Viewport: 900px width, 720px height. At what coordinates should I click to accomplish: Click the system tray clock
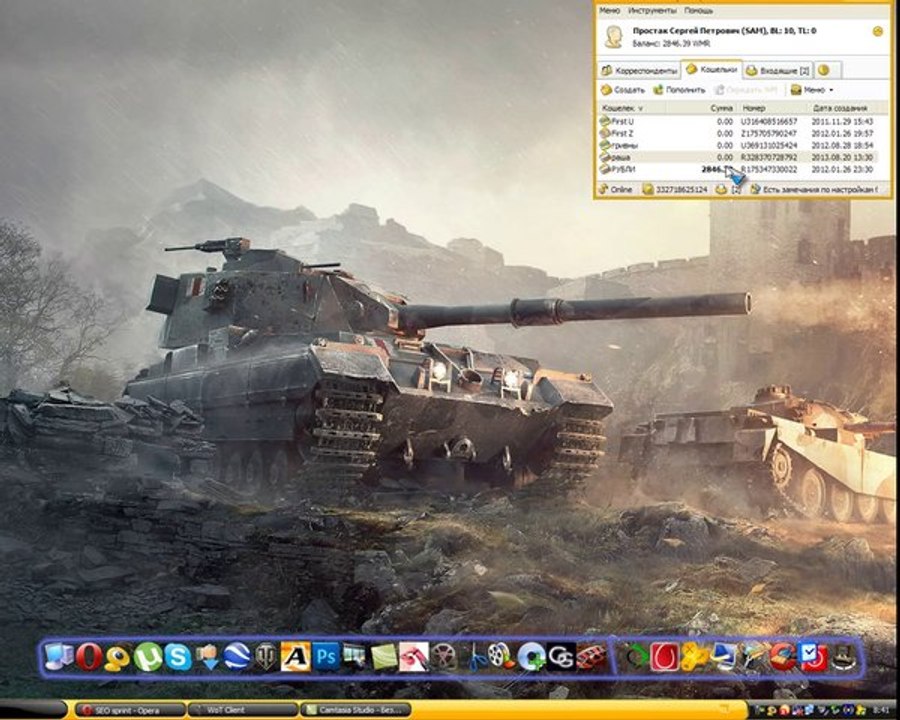(x=883, y=711)
